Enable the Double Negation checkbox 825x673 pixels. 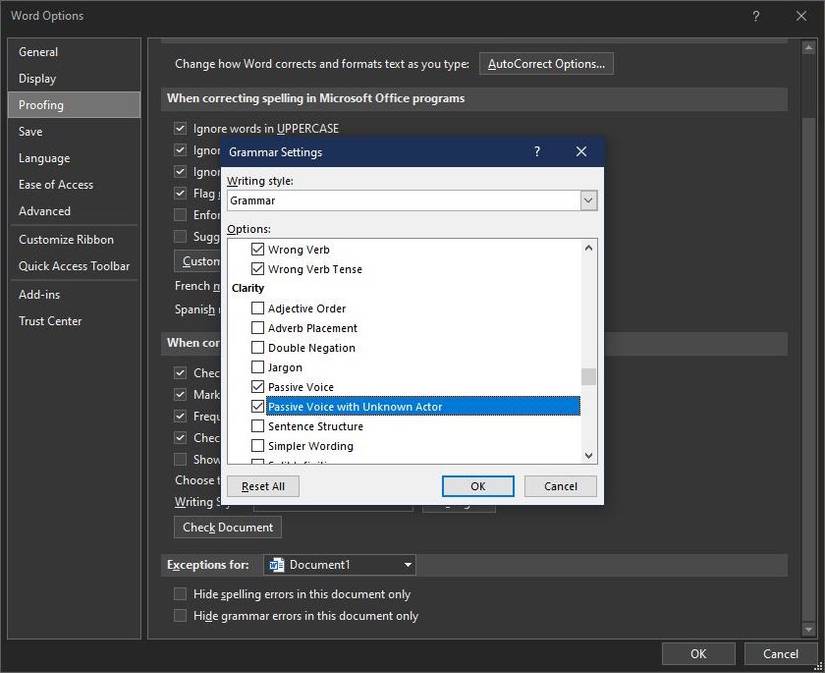point(258,348)
